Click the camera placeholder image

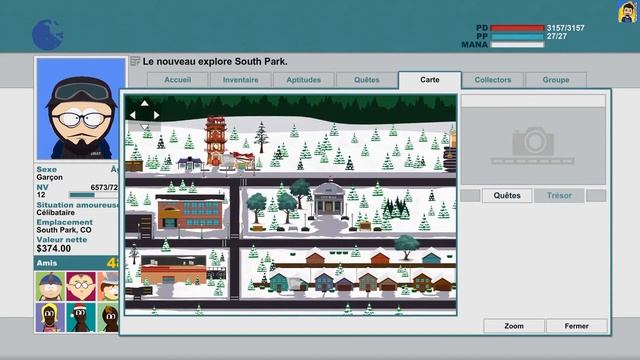533,145
